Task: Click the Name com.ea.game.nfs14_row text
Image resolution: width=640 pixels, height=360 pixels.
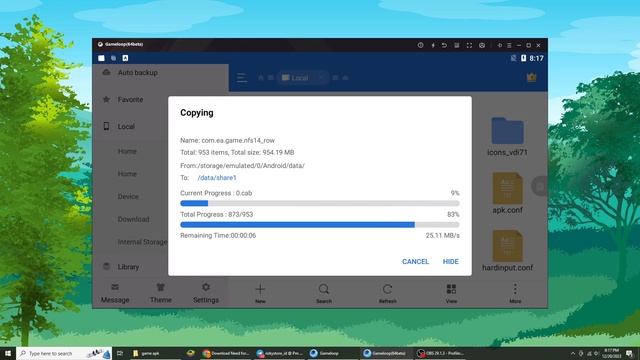Action: pyautogui.click(x=227, y=140)
